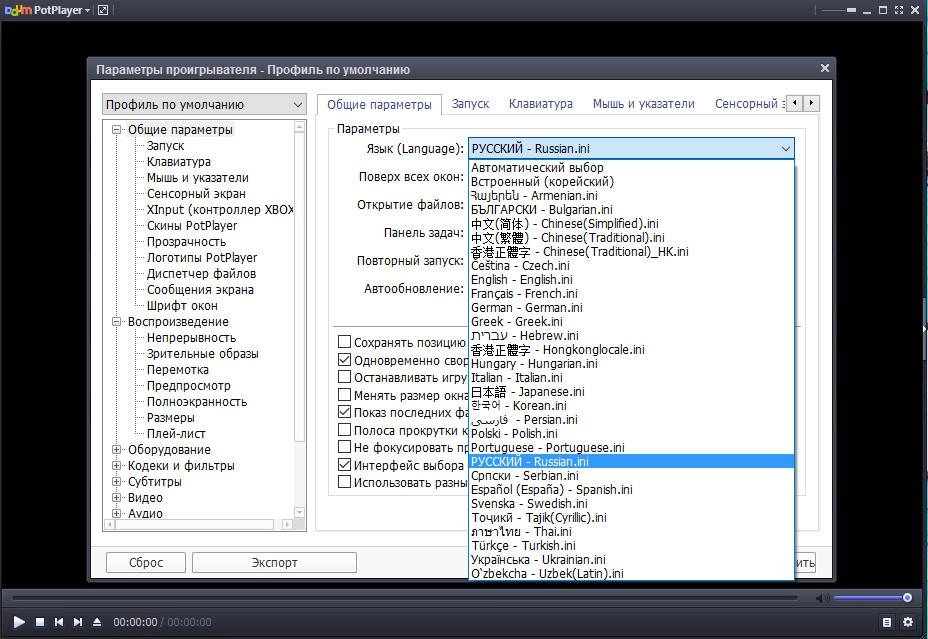
Task: Open the playlist panel icon at bottom right
Action: (887, 622)
